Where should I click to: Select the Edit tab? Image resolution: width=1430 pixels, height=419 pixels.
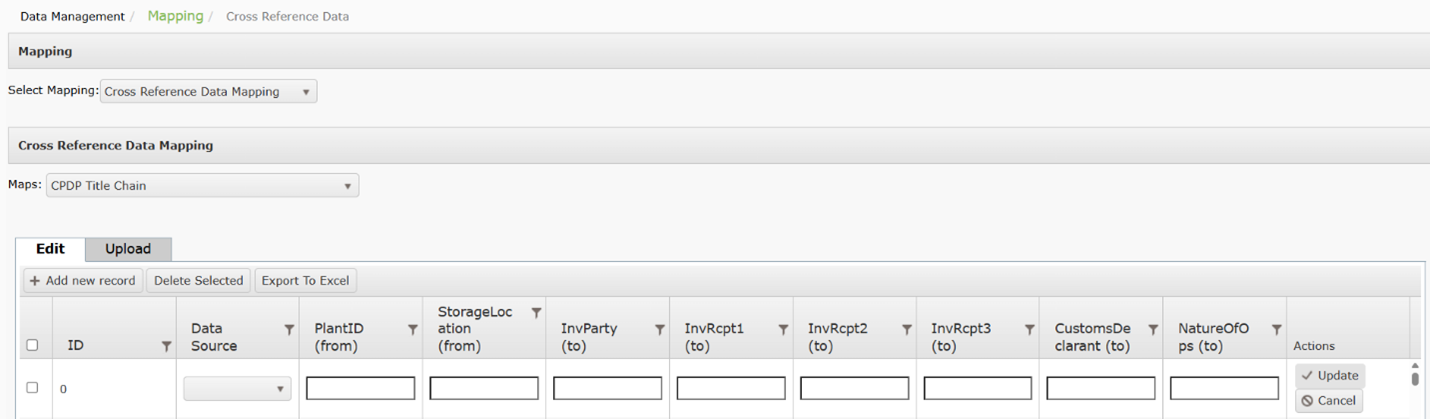click(50, 249)
